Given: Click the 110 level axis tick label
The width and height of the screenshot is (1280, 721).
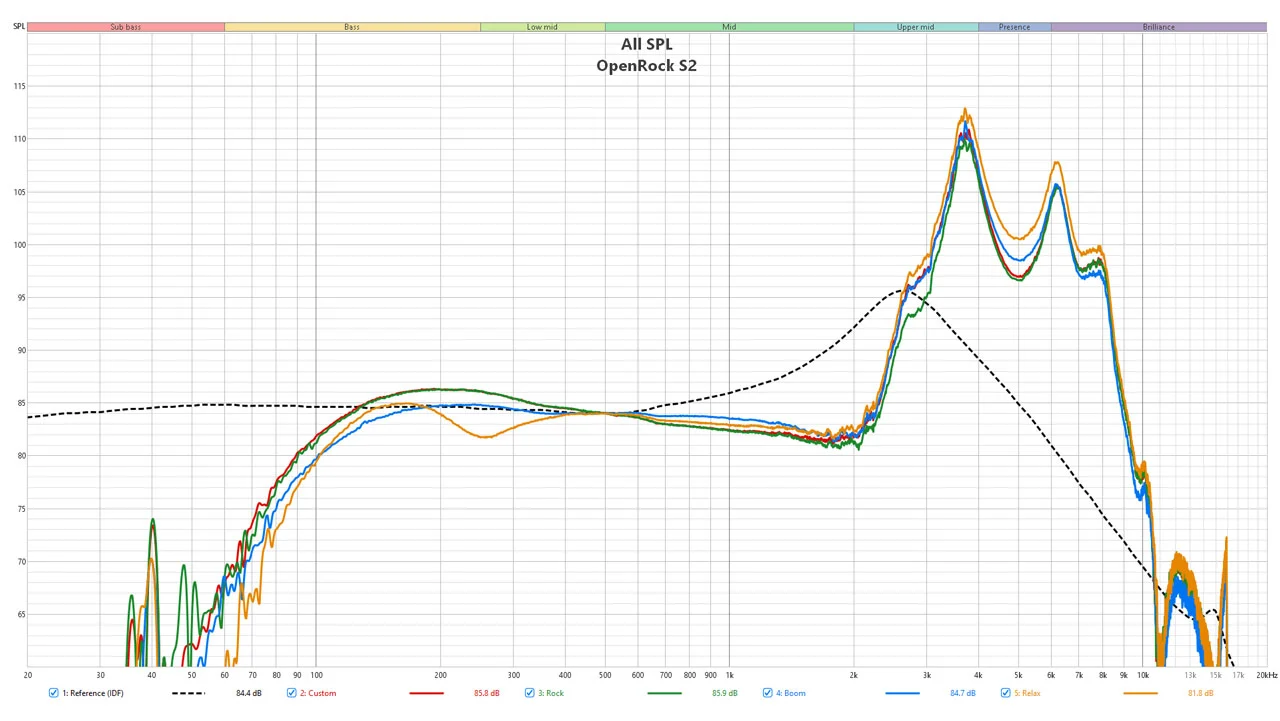Looking at the screenshot, I should 19,139.
